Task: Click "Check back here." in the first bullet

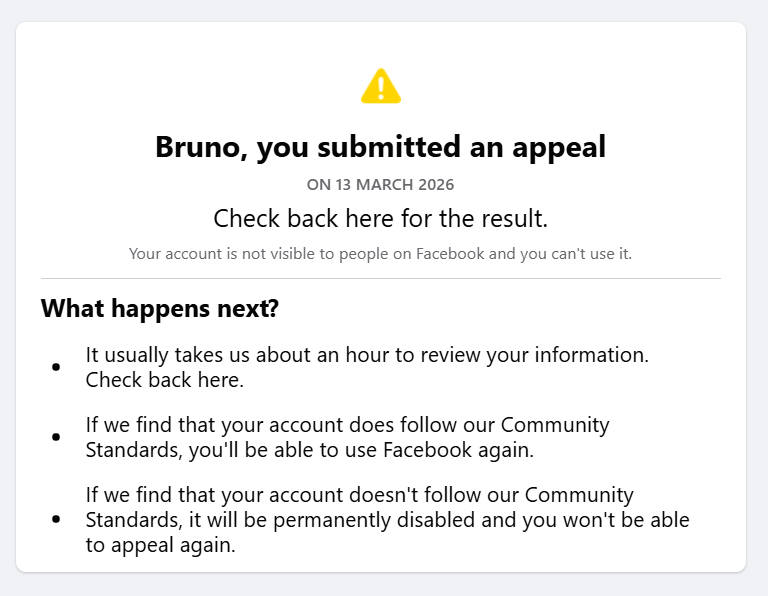Action: click(165, 380)
